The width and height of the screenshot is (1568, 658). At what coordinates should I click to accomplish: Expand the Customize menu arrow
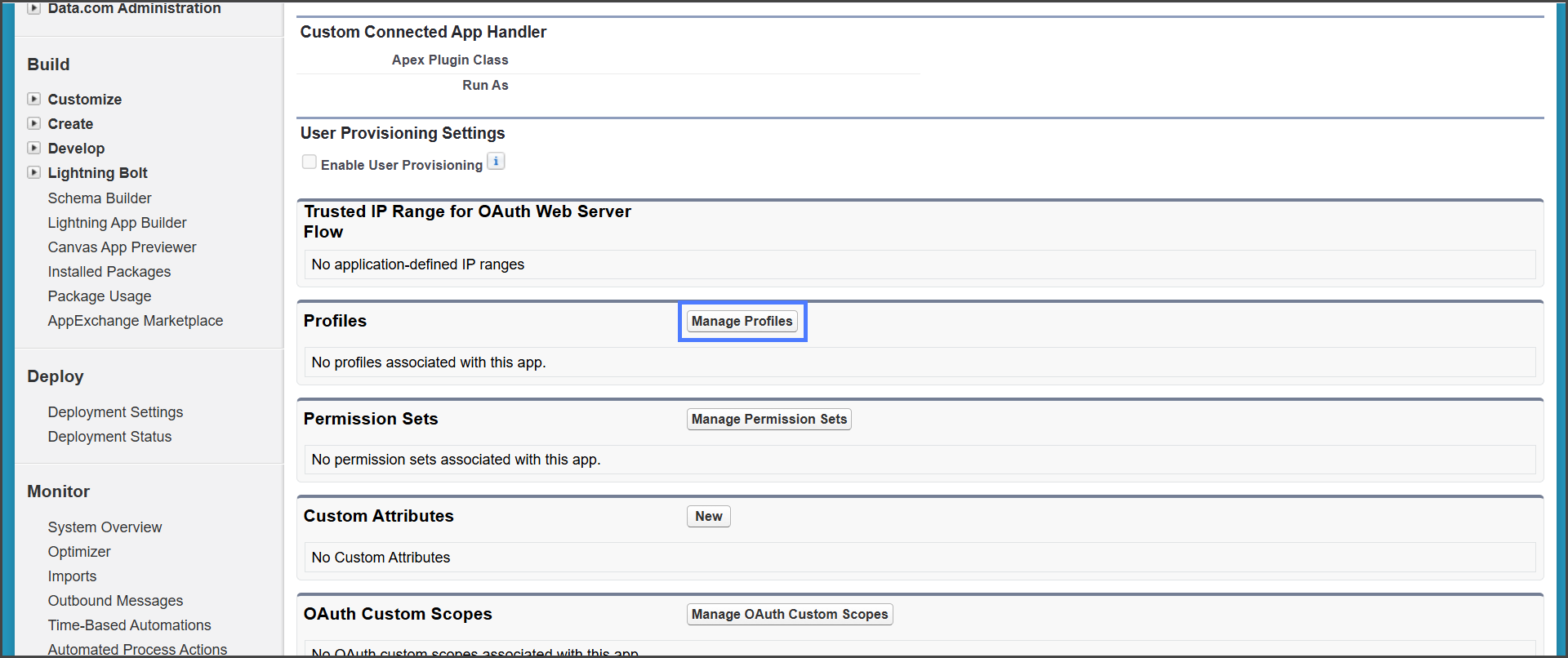(x=34, y=99)
